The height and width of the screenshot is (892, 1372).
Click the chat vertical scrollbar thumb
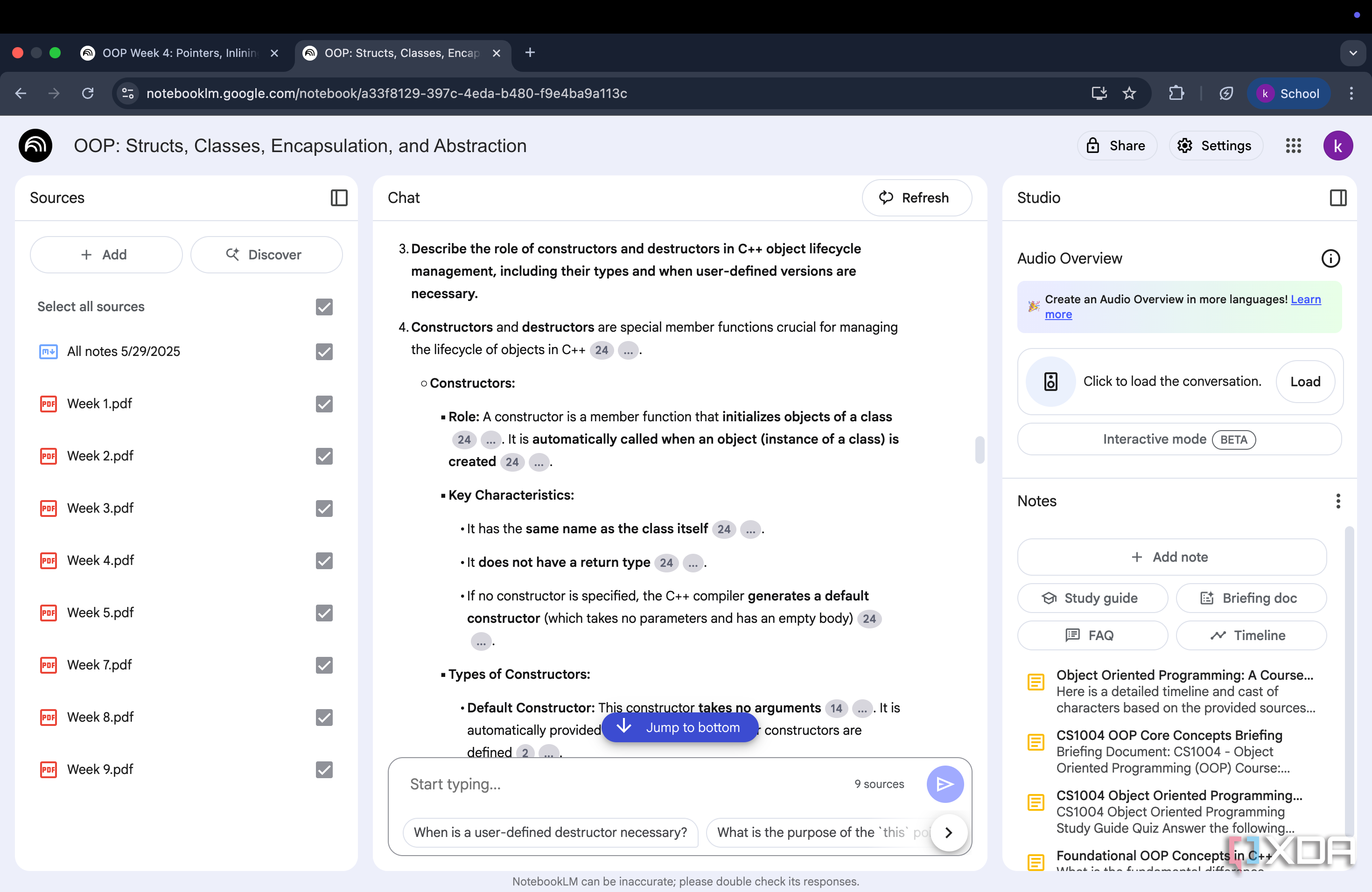[980, 450]
